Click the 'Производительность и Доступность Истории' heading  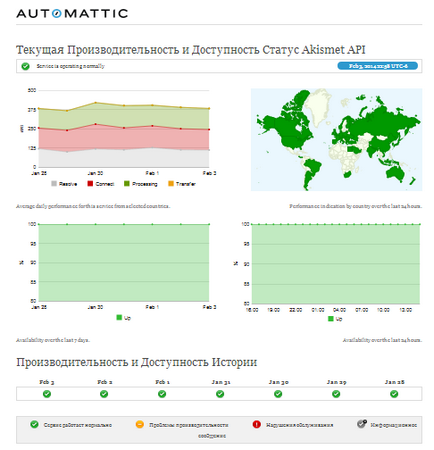pos(137,362)
